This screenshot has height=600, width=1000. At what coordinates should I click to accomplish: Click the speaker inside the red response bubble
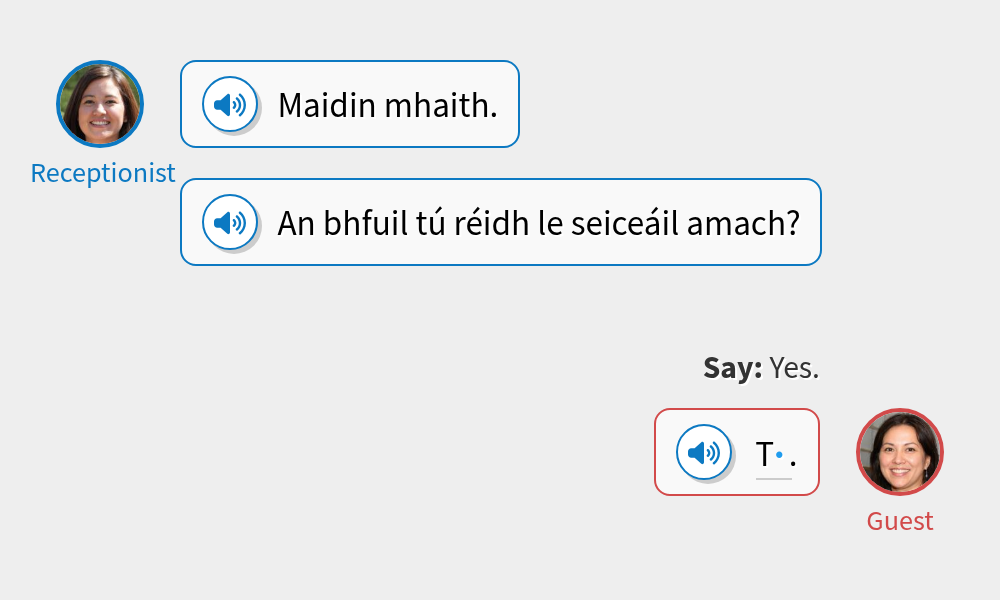(x=703, y=452)
